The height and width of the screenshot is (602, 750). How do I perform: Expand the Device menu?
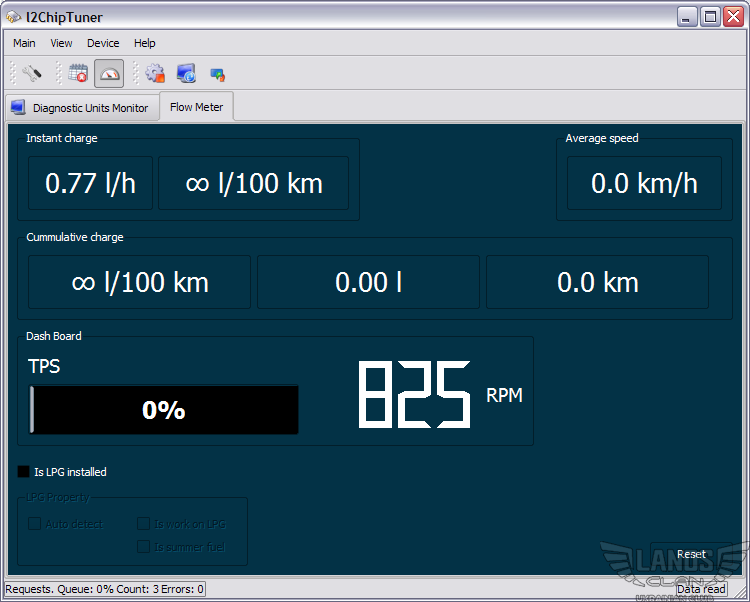pos(103,43)
